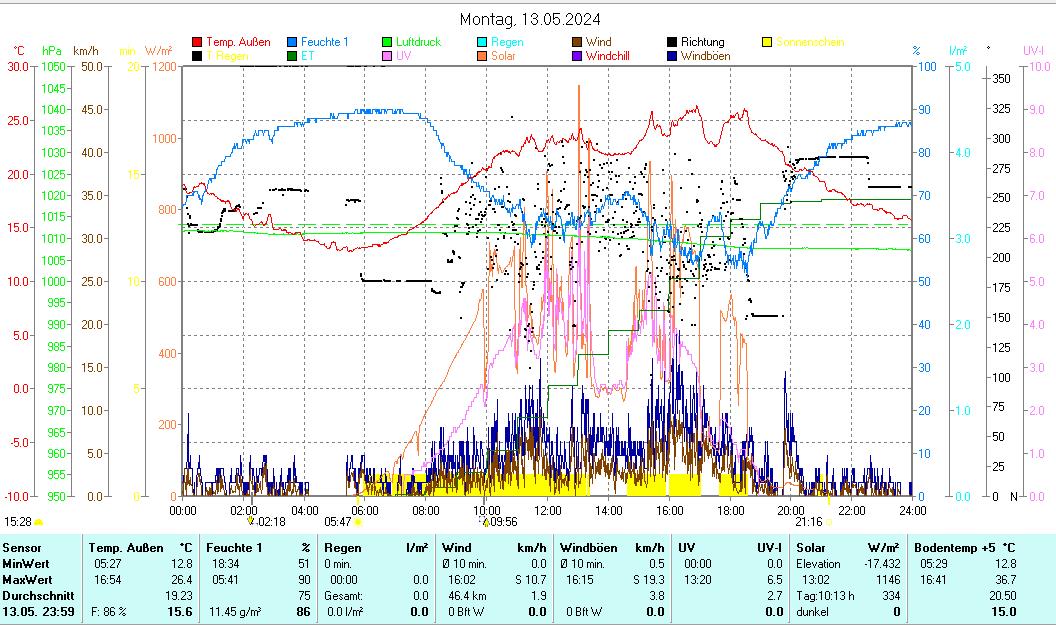Select the brown Wind legend swatch
1056x625 pixels.
577,42
